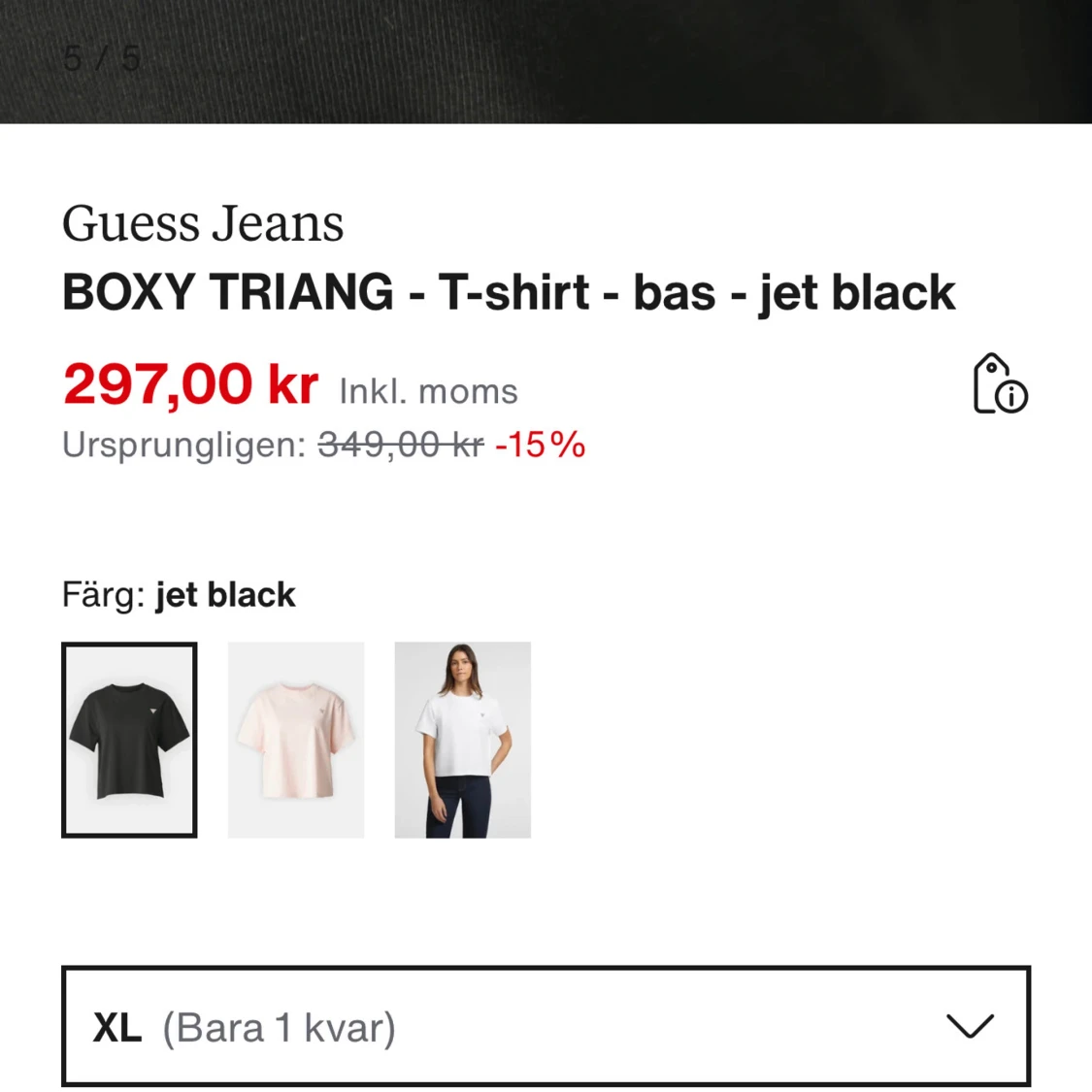This screenshot has width=1092, height=1092.
Task: Expand size list via chevron arrow
Action: point(970,1026)
